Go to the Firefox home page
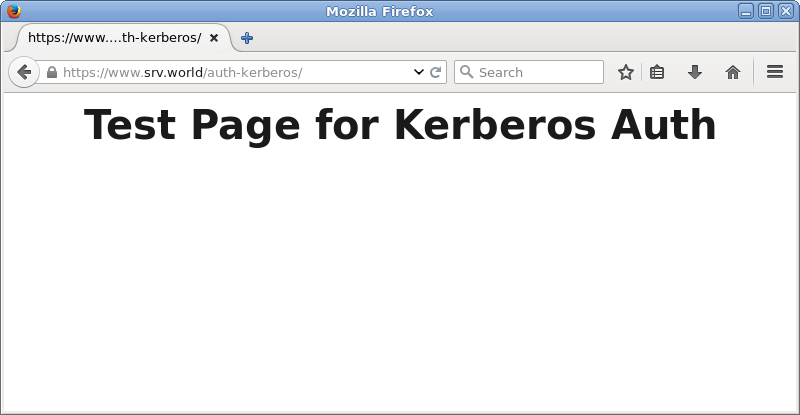800x415 pixels. click(x=733, y=72)
